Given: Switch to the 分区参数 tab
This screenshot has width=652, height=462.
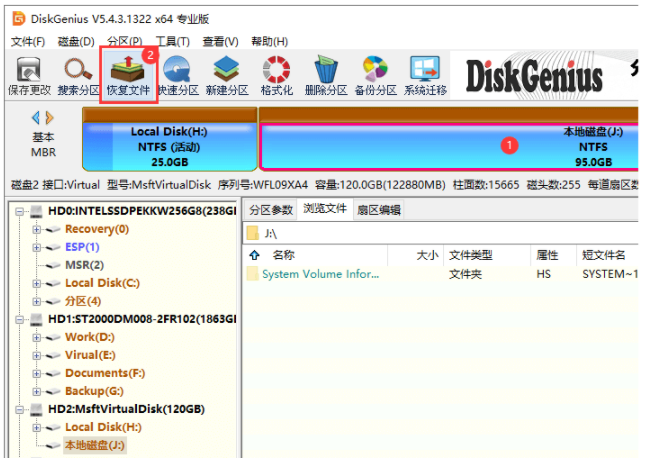Looking at the screenshot, I should click(271, 210).
